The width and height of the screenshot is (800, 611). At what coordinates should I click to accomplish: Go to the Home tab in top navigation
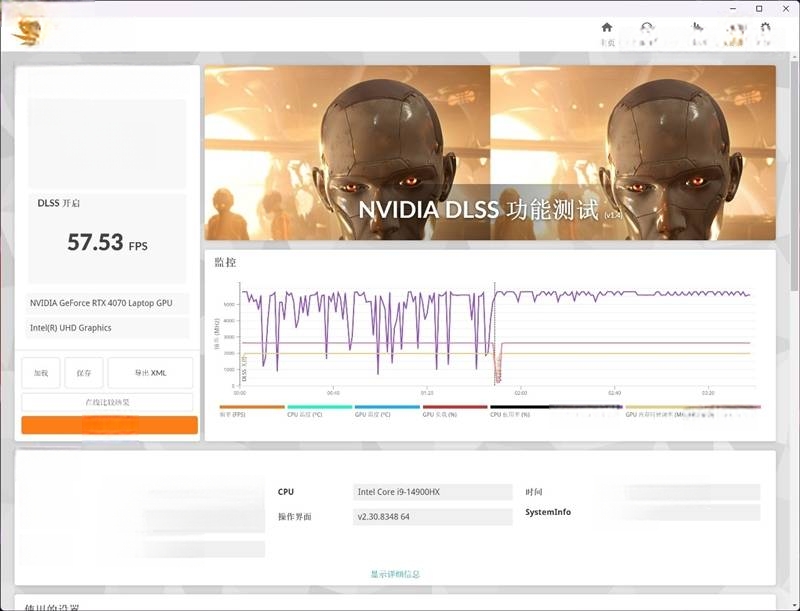click(x=607, y=33)
